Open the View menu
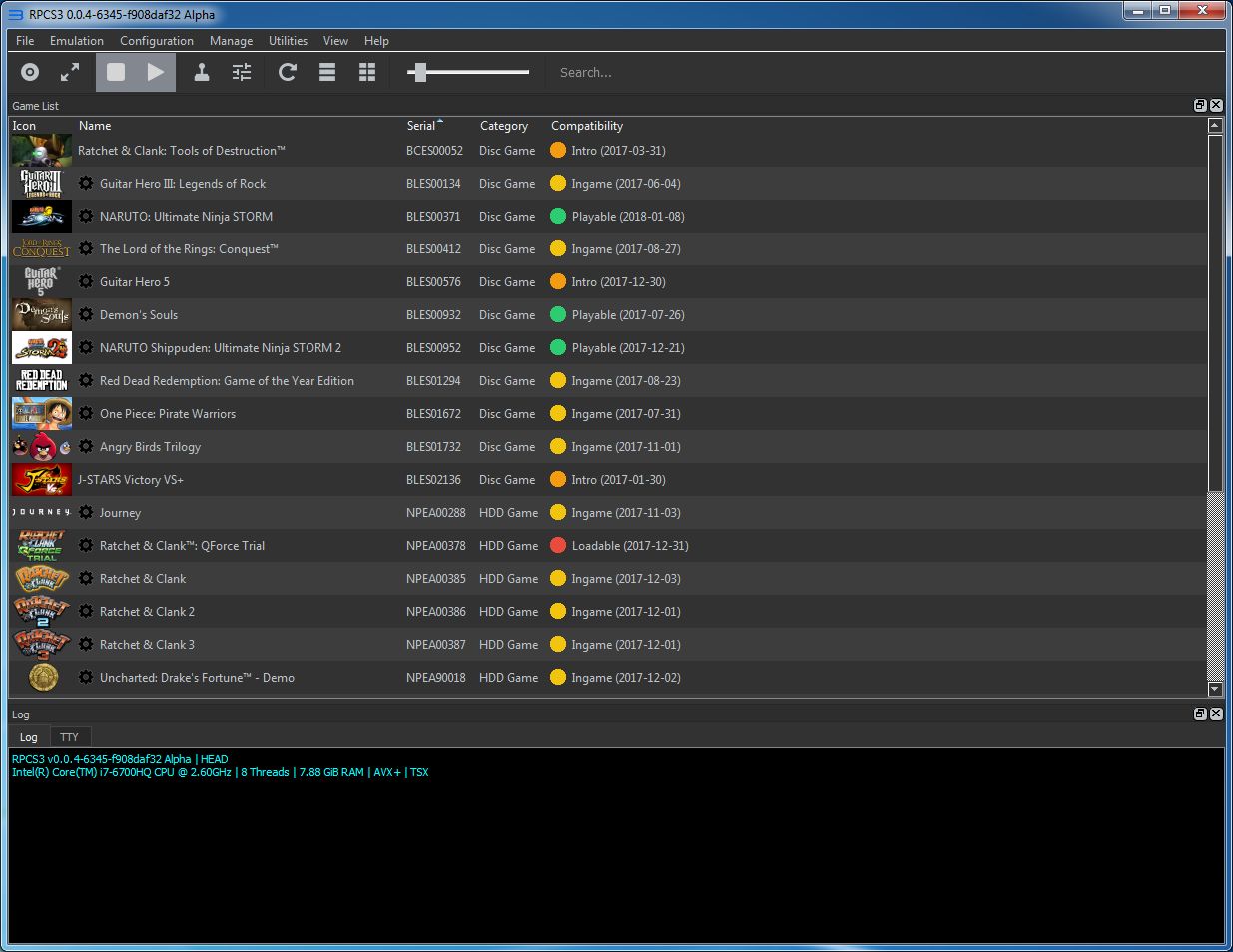The width and height of the screenshot is (1233, 952). [335, 41]
